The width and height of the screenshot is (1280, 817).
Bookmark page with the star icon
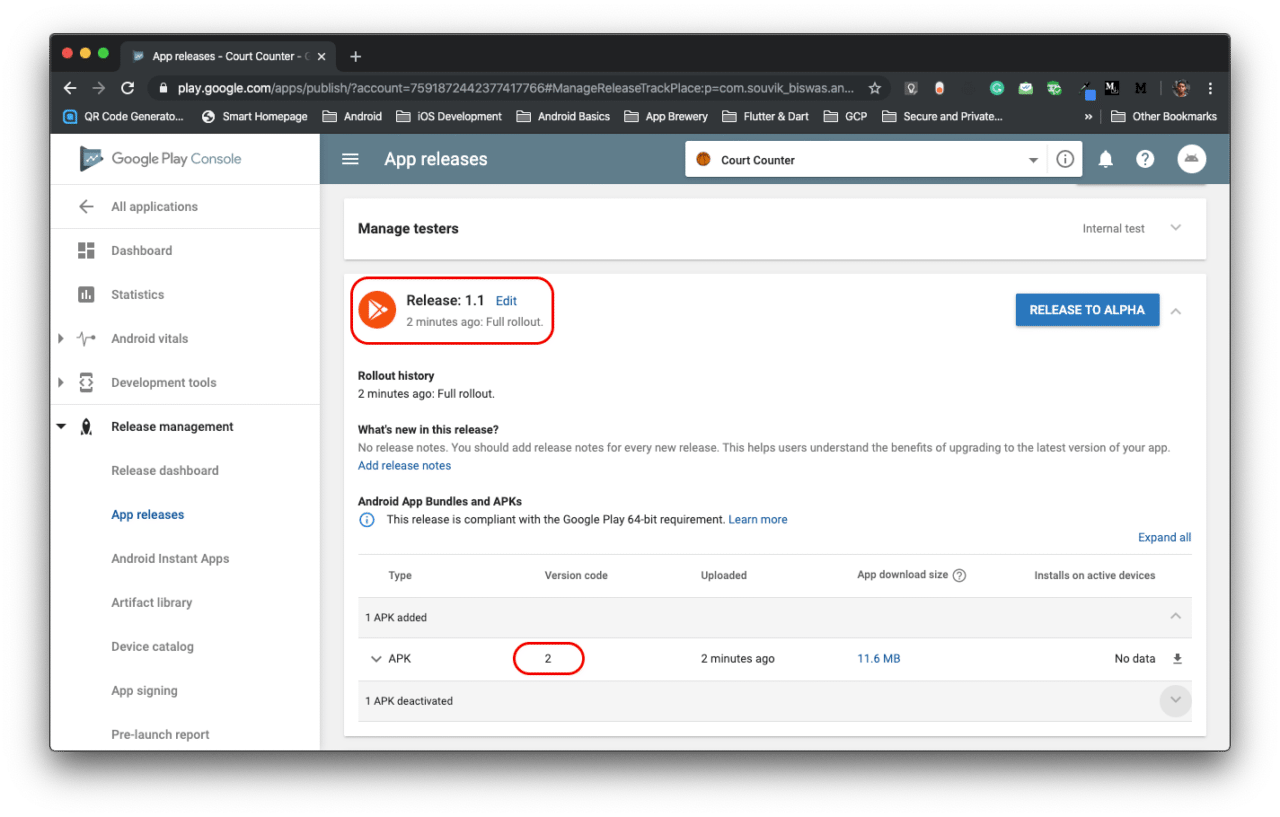pos(874,88)
